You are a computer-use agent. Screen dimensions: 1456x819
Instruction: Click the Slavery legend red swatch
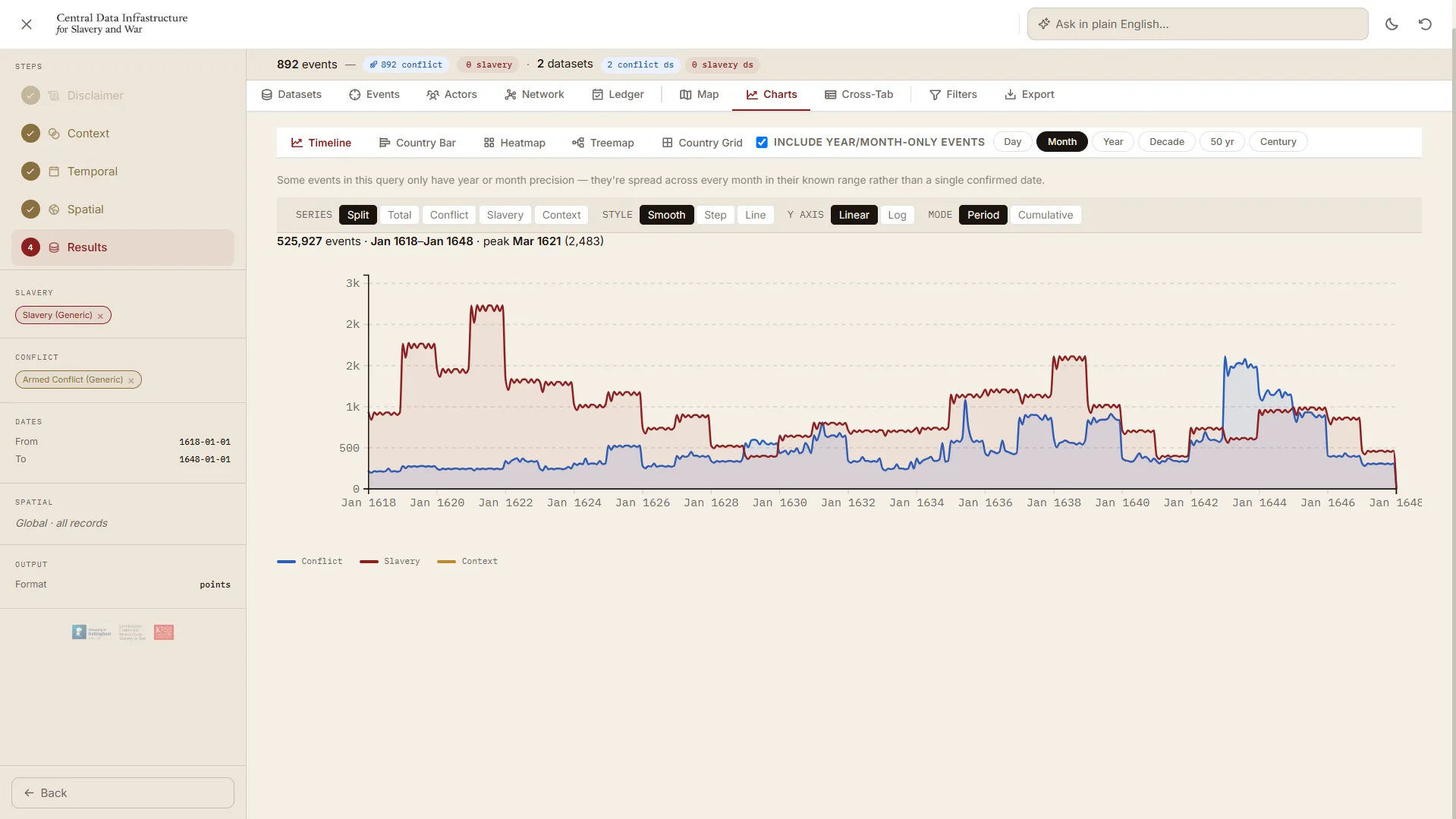tap(369, 562)
